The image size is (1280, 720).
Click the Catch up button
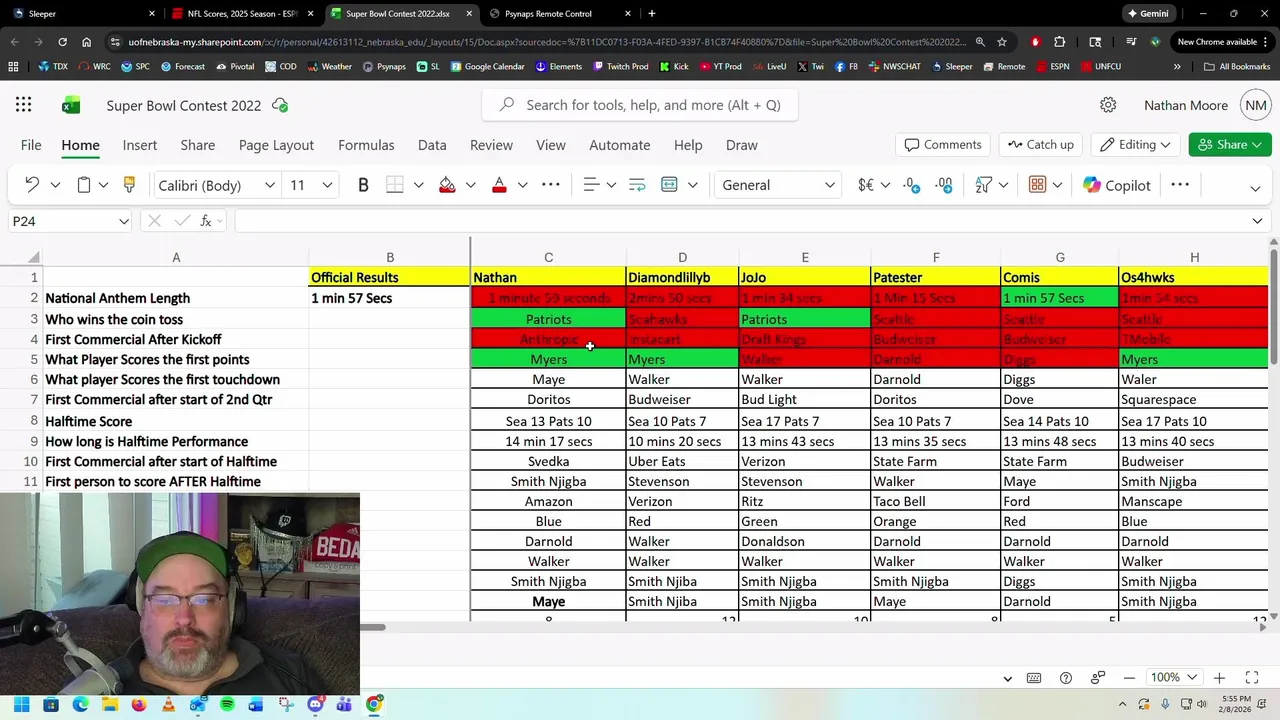pyautogui.click(x=1041, y=145)
